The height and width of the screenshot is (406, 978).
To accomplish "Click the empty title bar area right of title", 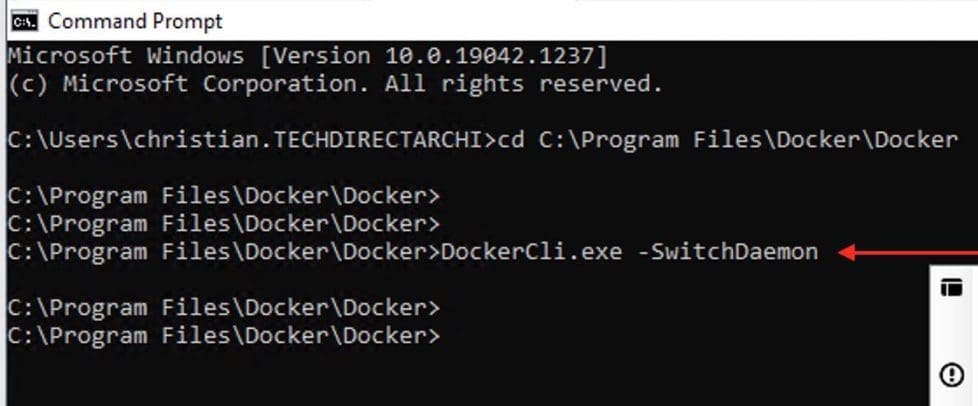I will pyautogui.click(x=600, y=20).
